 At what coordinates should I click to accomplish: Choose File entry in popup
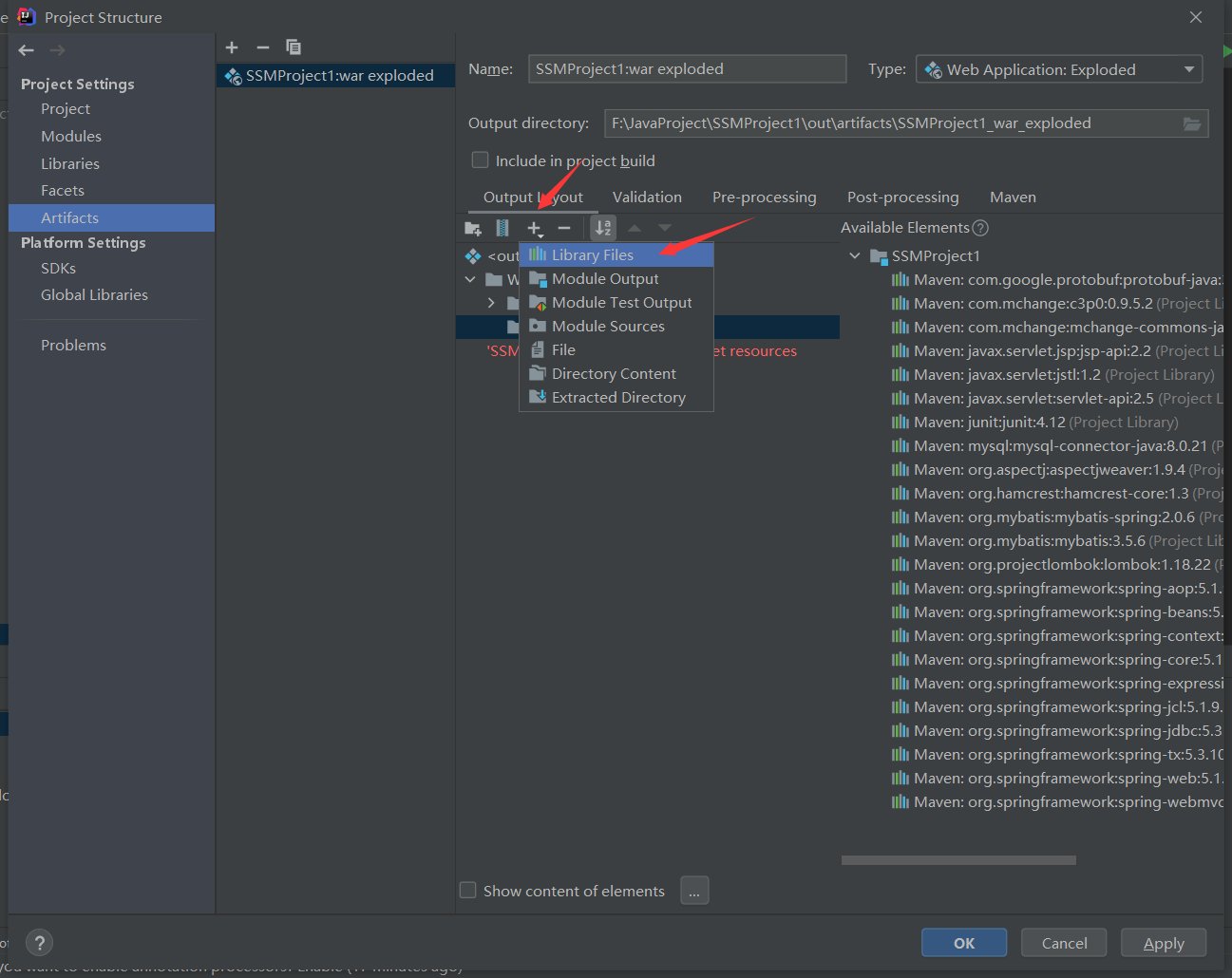pos(616,349)
